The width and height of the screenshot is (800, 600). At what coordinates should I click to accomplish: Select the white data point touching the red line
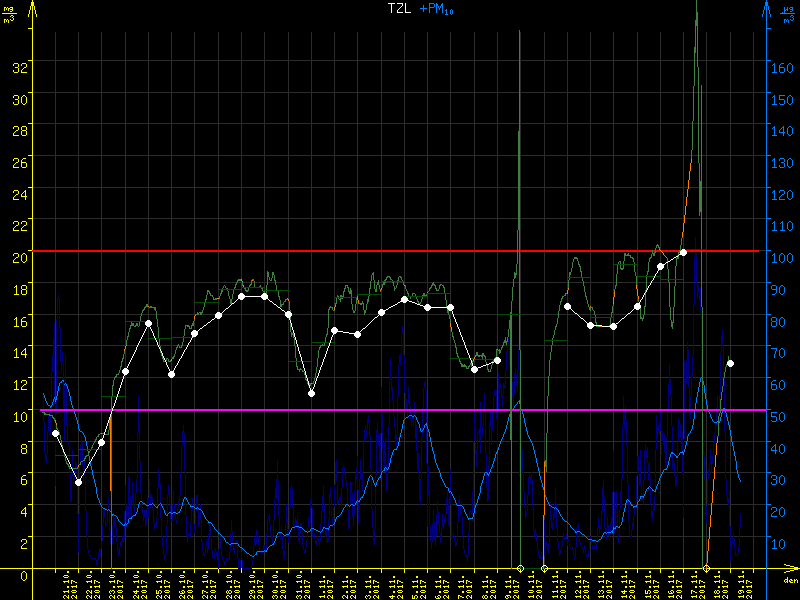[683, 252]
